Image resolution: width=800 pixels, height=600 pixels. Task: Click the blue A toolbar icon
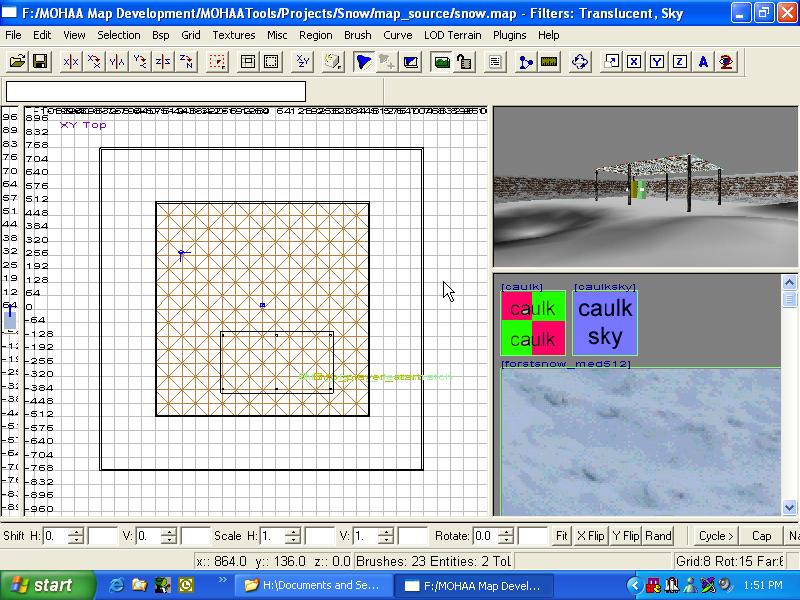click(703, 62)
